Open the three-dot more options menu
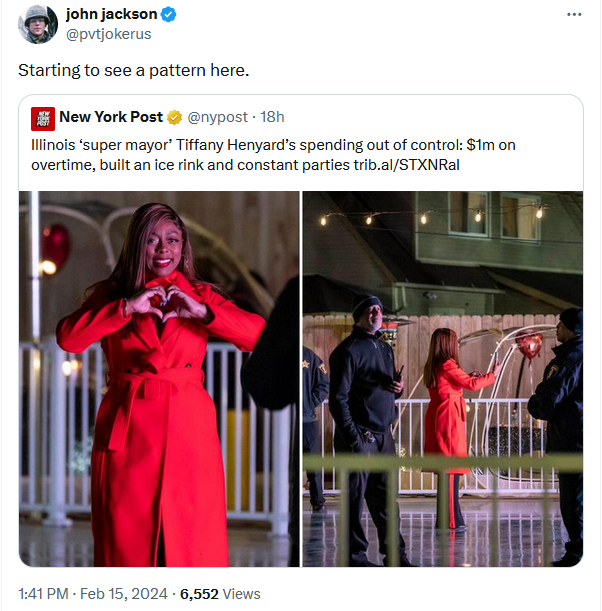This screenshot has width=602, height=611. tap(574, 15)
